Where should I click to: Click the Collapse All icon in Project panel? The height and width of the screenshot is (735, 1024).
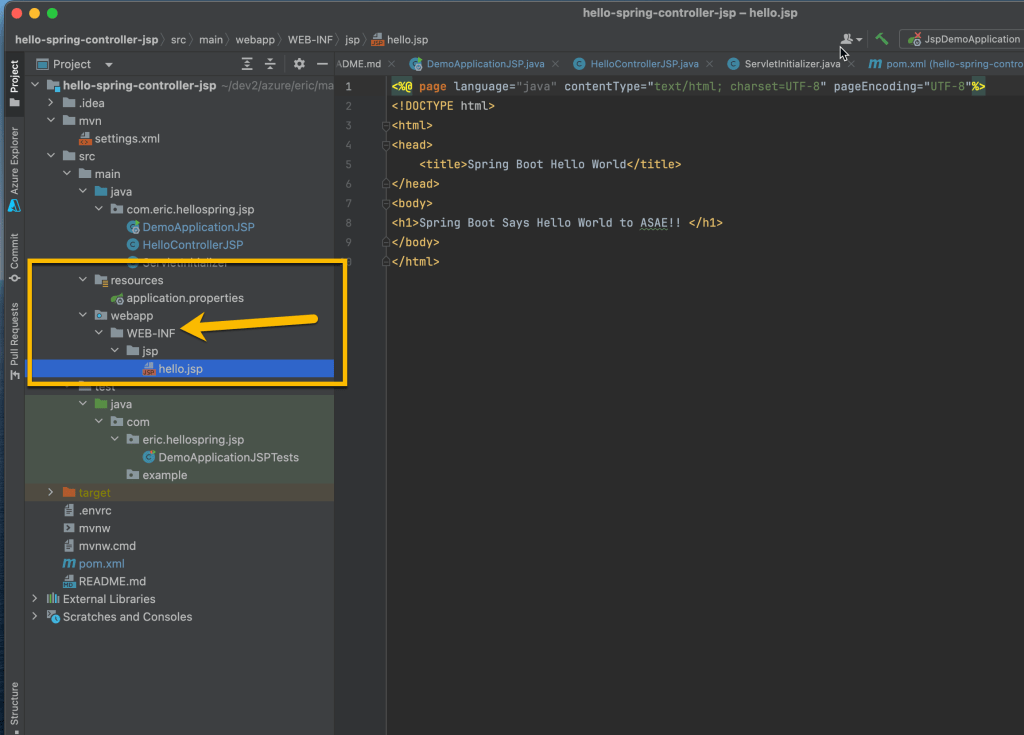click(270, 64)
